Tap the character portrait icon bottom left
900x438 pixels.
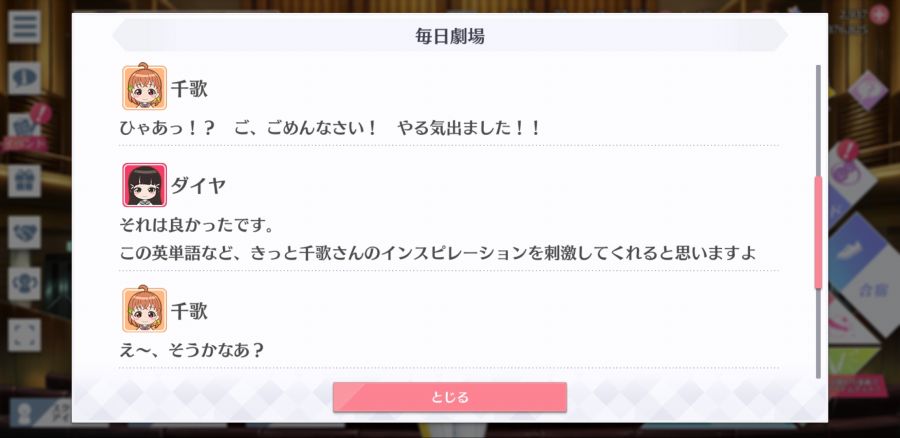pos(24,414)
